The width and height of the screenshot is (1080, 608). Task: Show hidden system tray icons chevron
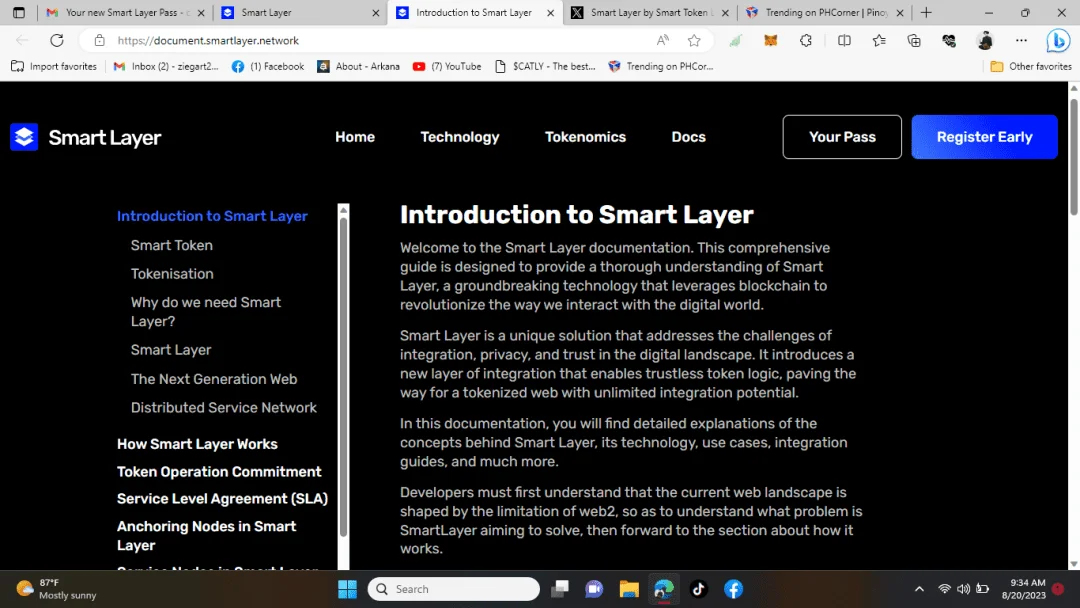pos(919,589)
